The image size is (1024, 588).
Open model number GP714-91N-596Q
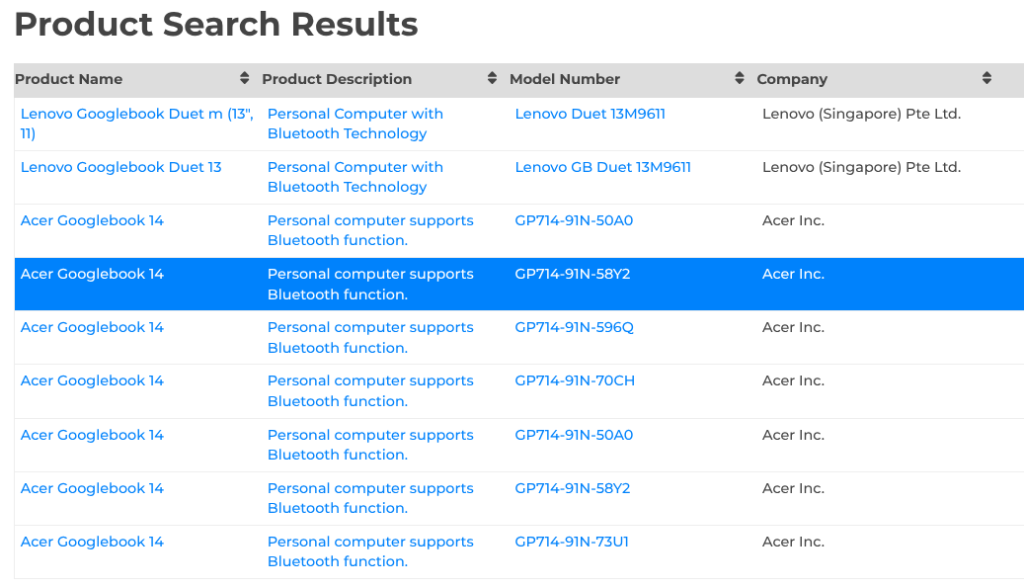pyautogui.click(x=574, y=327)
